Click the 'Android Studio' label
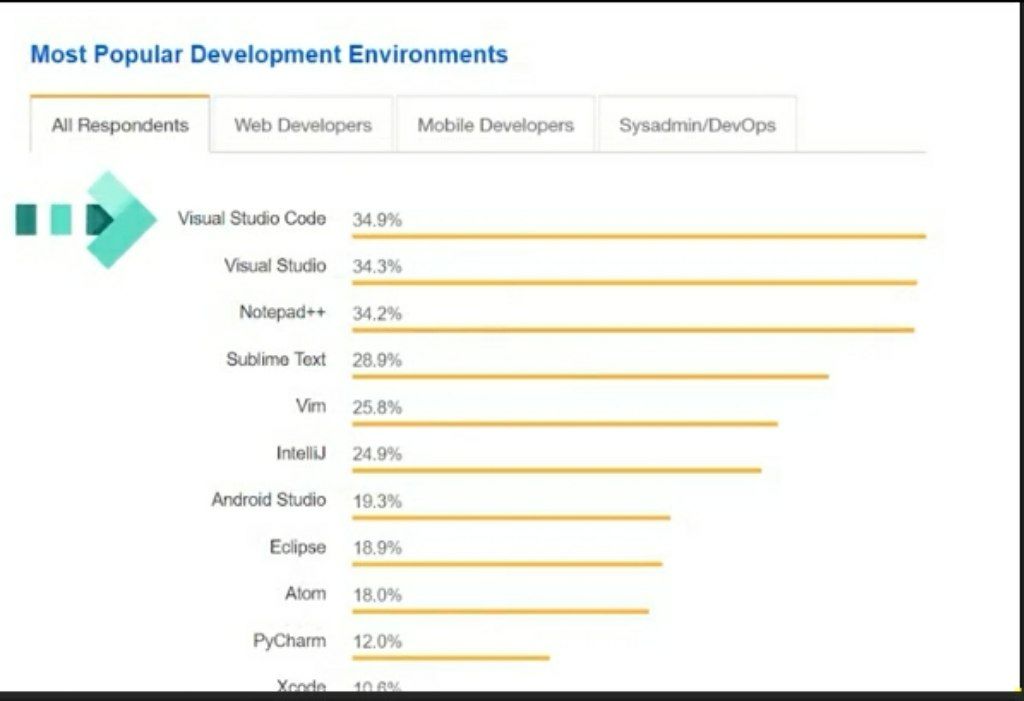Image resolution: width=1024 pixels, height=701 pixels. pos(268,500)
